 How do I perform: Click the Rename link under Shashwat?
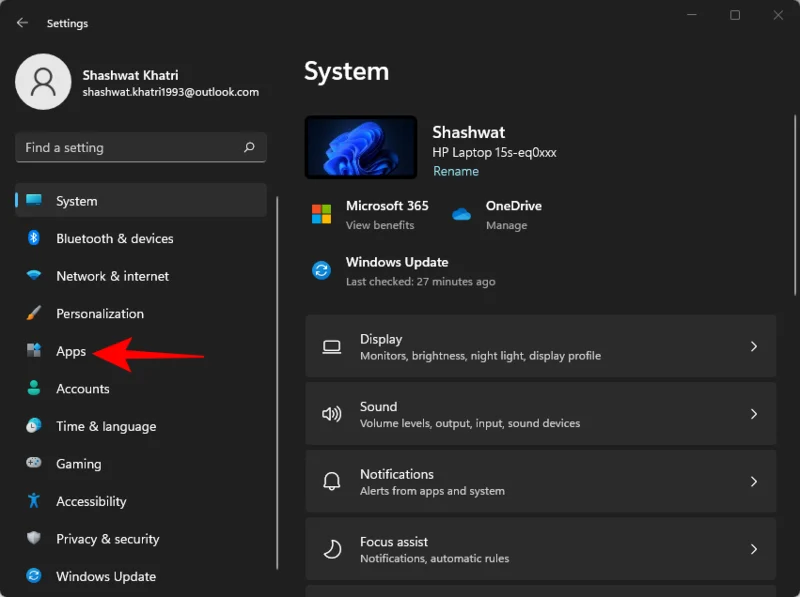pyautogui.click(x=456, y=171)
